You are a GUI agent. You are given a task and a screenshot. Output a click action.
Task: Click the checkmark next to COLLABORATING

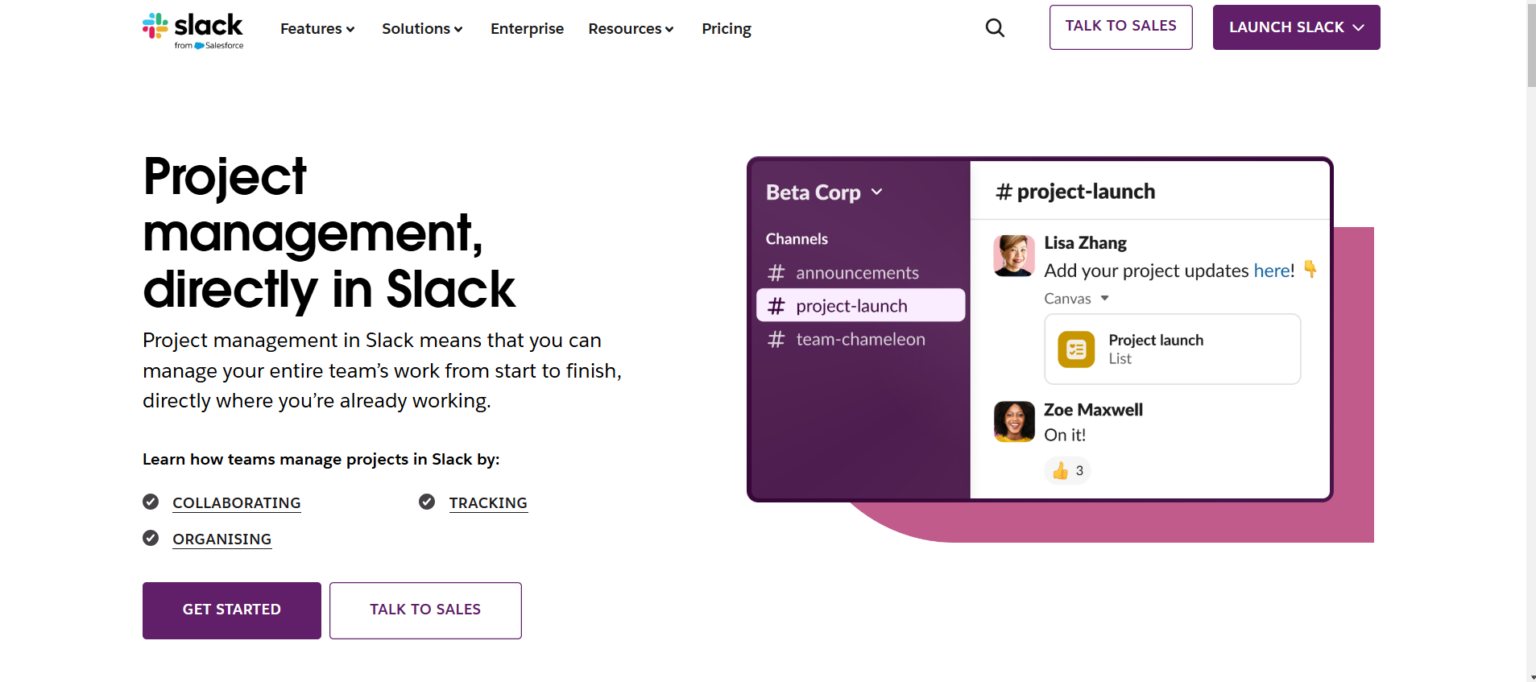pos(150,501)
